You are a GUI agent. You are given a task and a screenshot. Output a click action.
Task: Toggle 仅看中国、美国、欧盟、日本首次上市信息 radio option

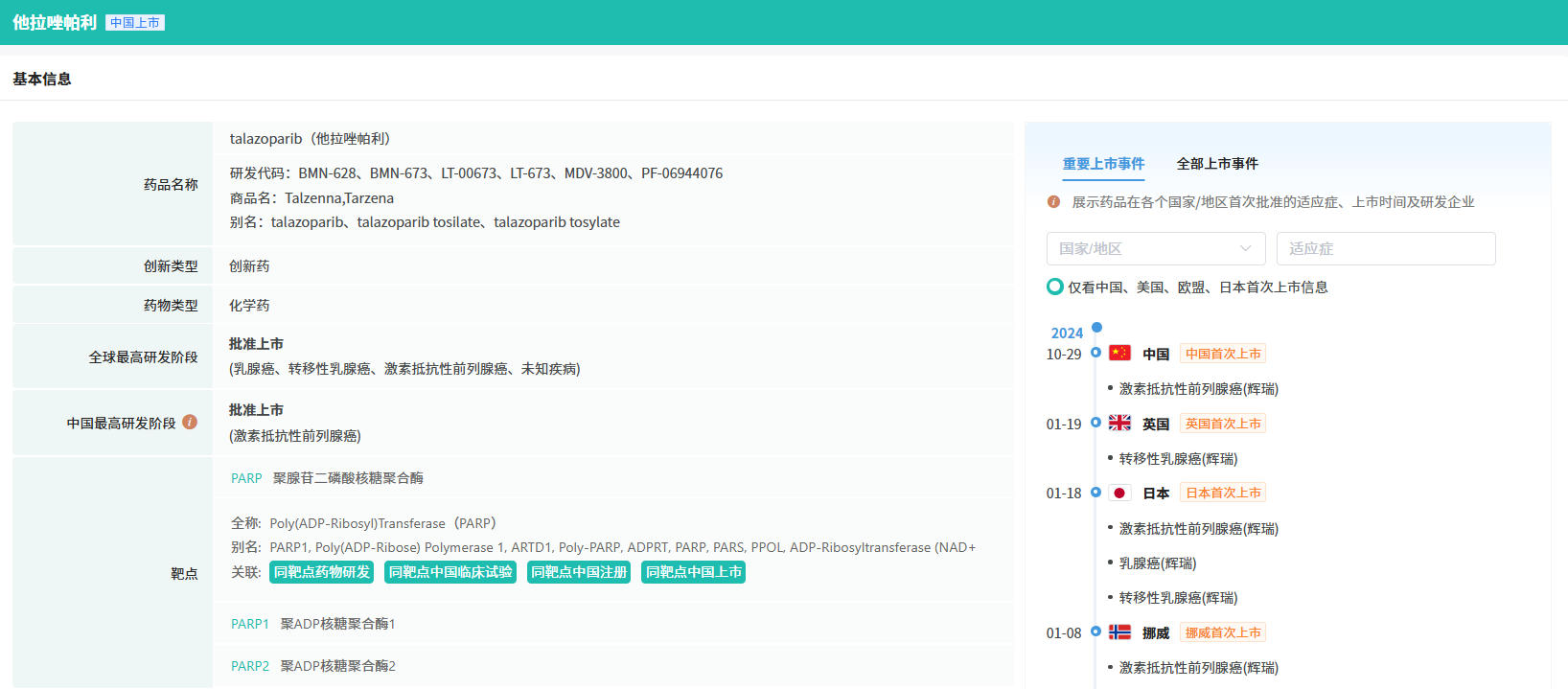coord(1055,287)
